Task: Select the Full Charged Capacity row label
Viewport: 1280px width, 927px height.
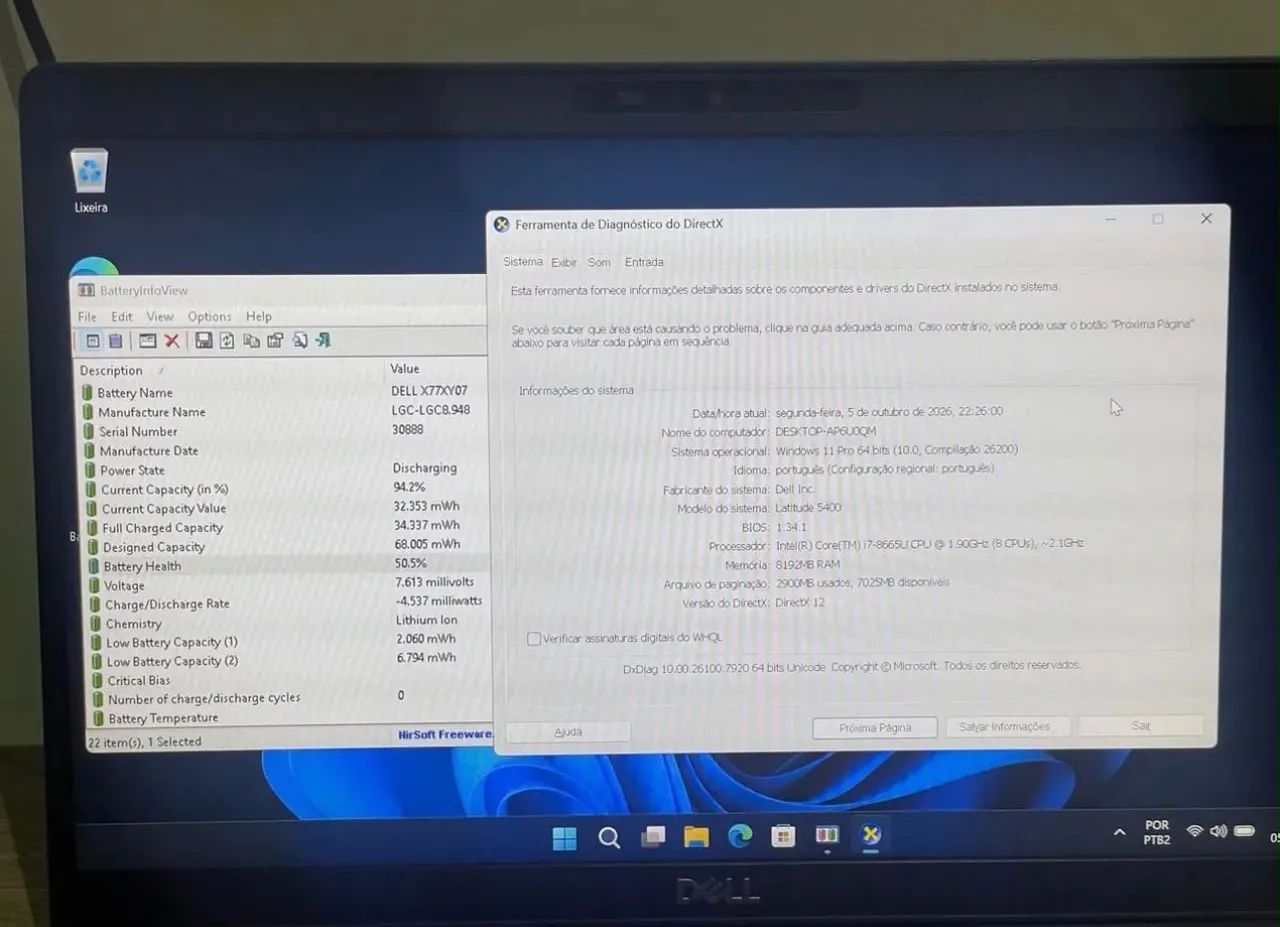Action: [163, 528]
